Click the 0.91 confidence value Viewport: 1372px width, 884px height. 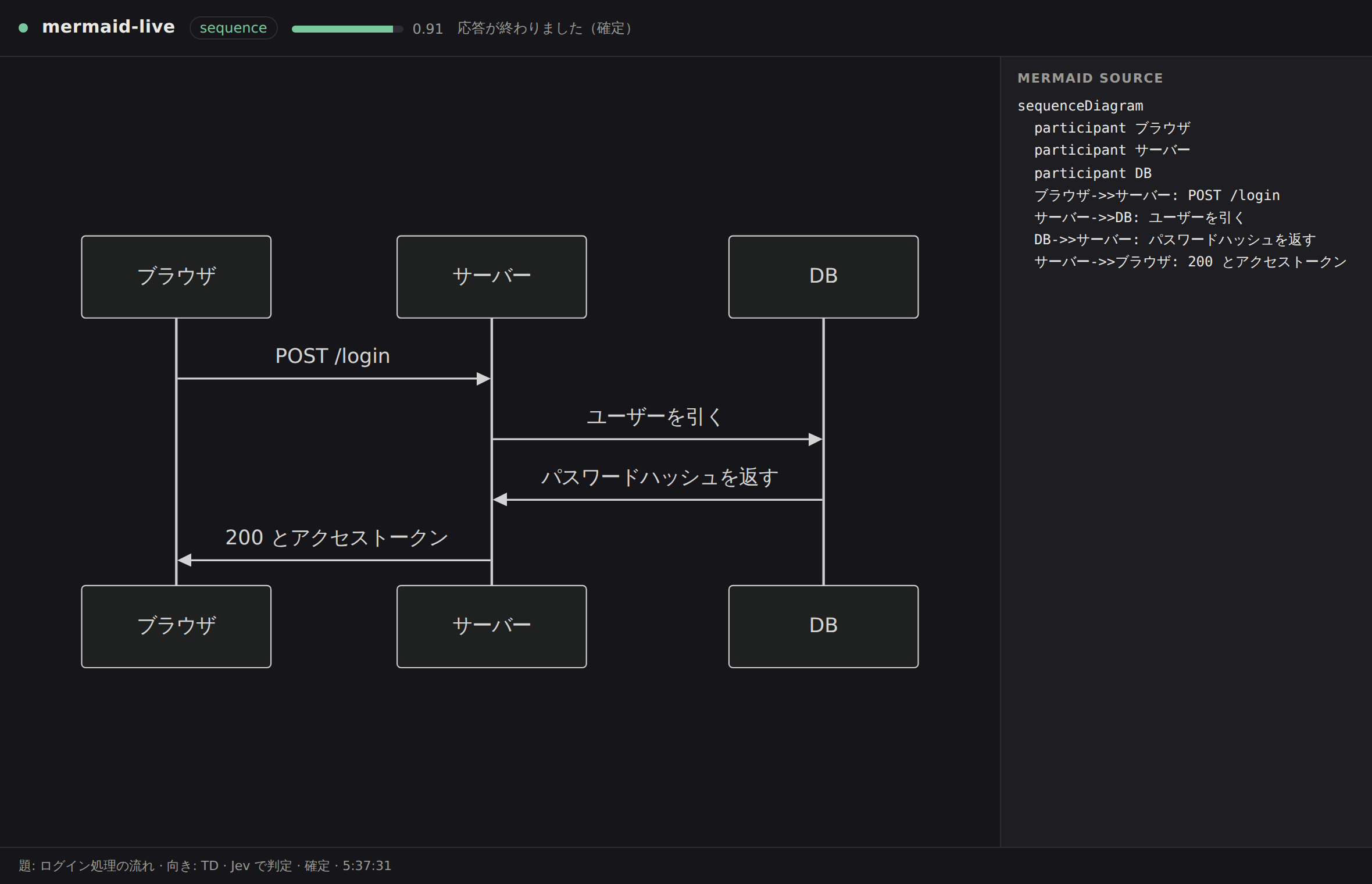pos(427,28)
